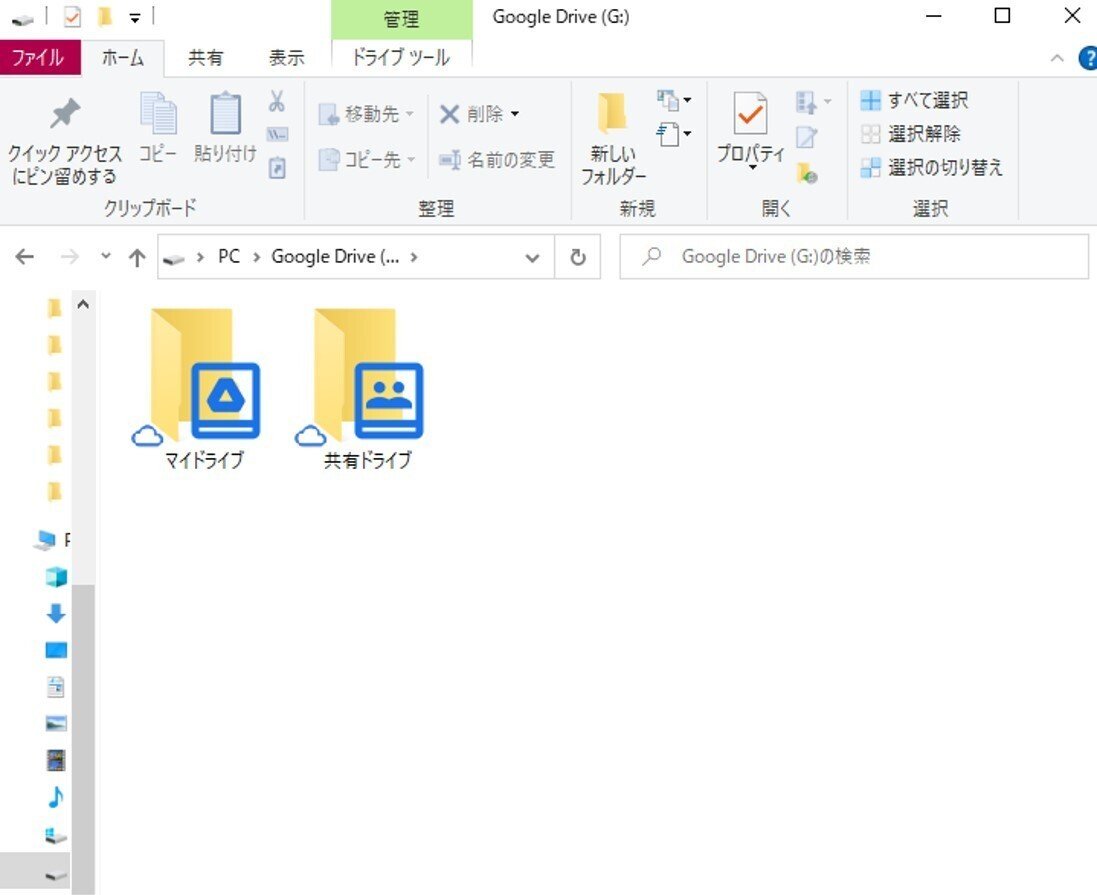This screenshot has width=1097, height=895.
Task: Switch to the 共有 (Share) tab
Action: (x=206, y=58)
